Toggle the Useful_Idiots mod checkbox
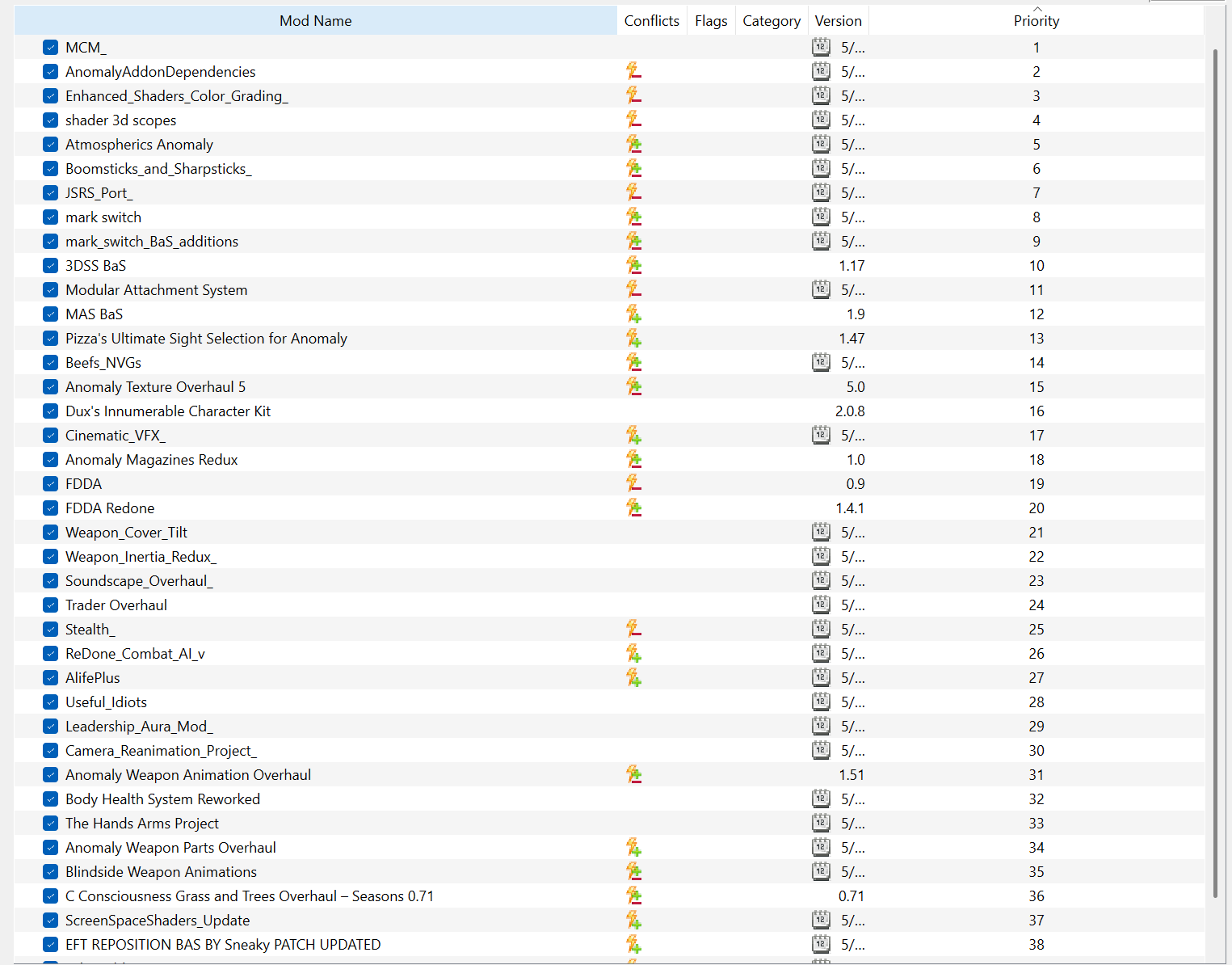The height and width of the screenshot is (965, 1232). (50, 702)
